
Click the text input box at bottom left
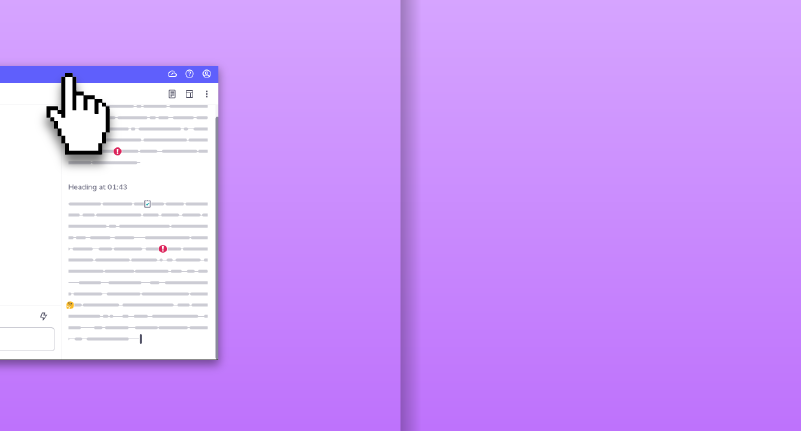pyautogui.click(x=25, y=339)
